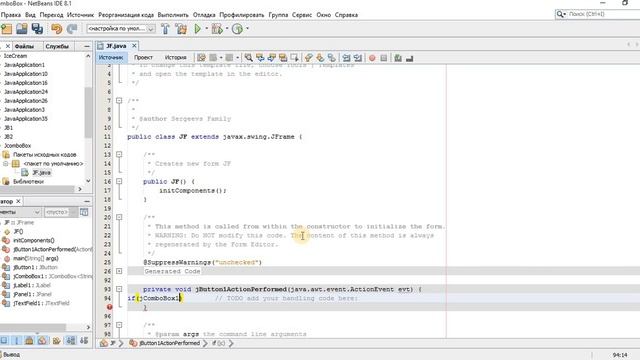Screen dimensions: 640x360
Task: Click the Next Bookmark editor icon
Action: [320, 58]
